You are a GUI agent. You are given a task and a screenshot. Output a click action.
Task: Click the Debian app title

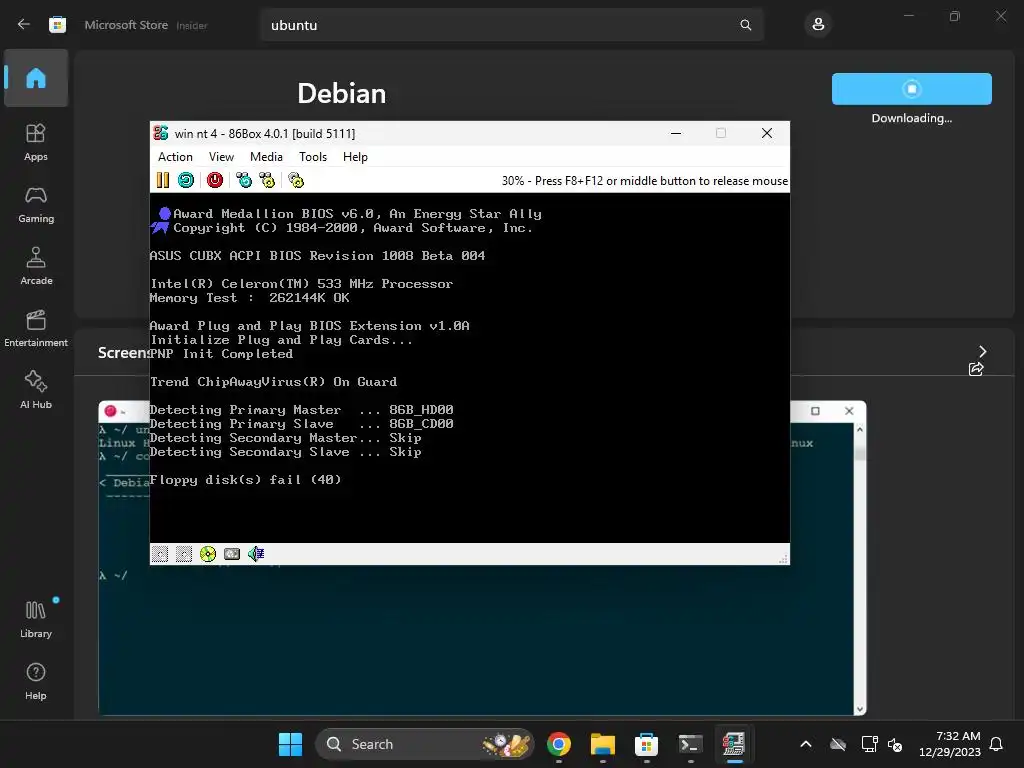(342, 93)
